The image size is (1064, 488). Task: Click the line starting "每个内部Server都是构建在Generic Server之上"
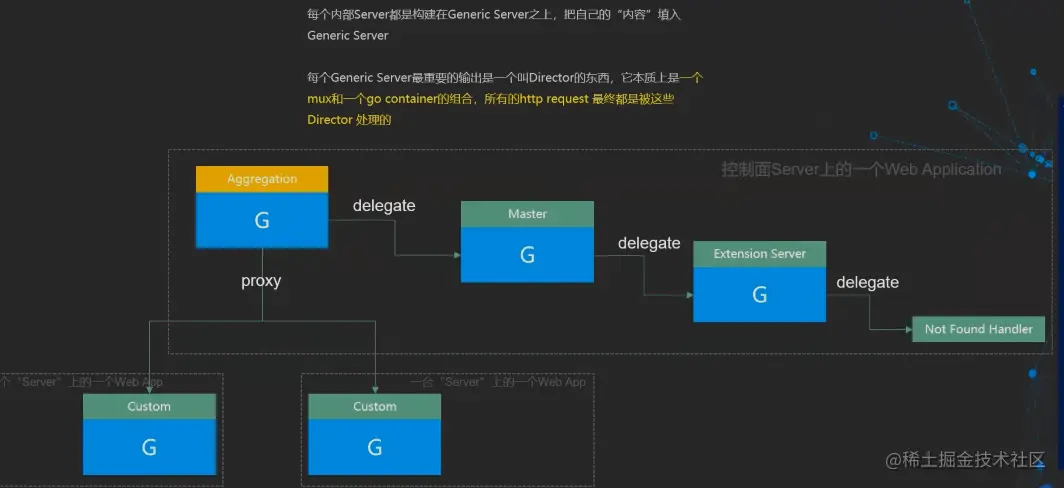click(x=494, y=14)
